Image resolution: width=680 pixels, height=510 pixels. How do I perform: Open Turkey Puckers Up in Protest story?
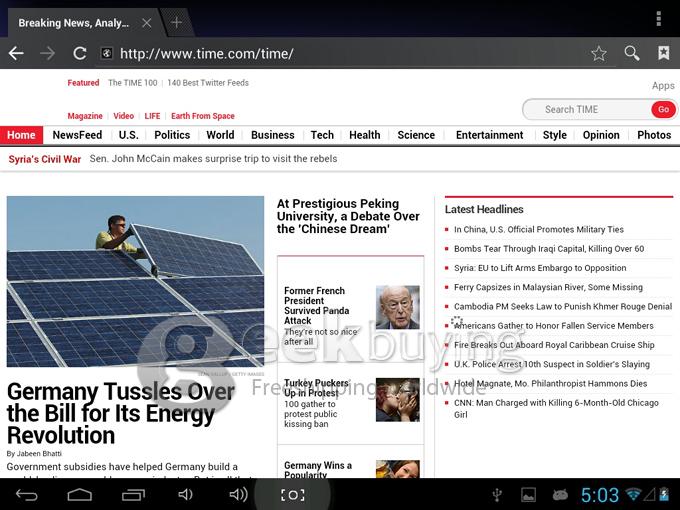[317, 388]
